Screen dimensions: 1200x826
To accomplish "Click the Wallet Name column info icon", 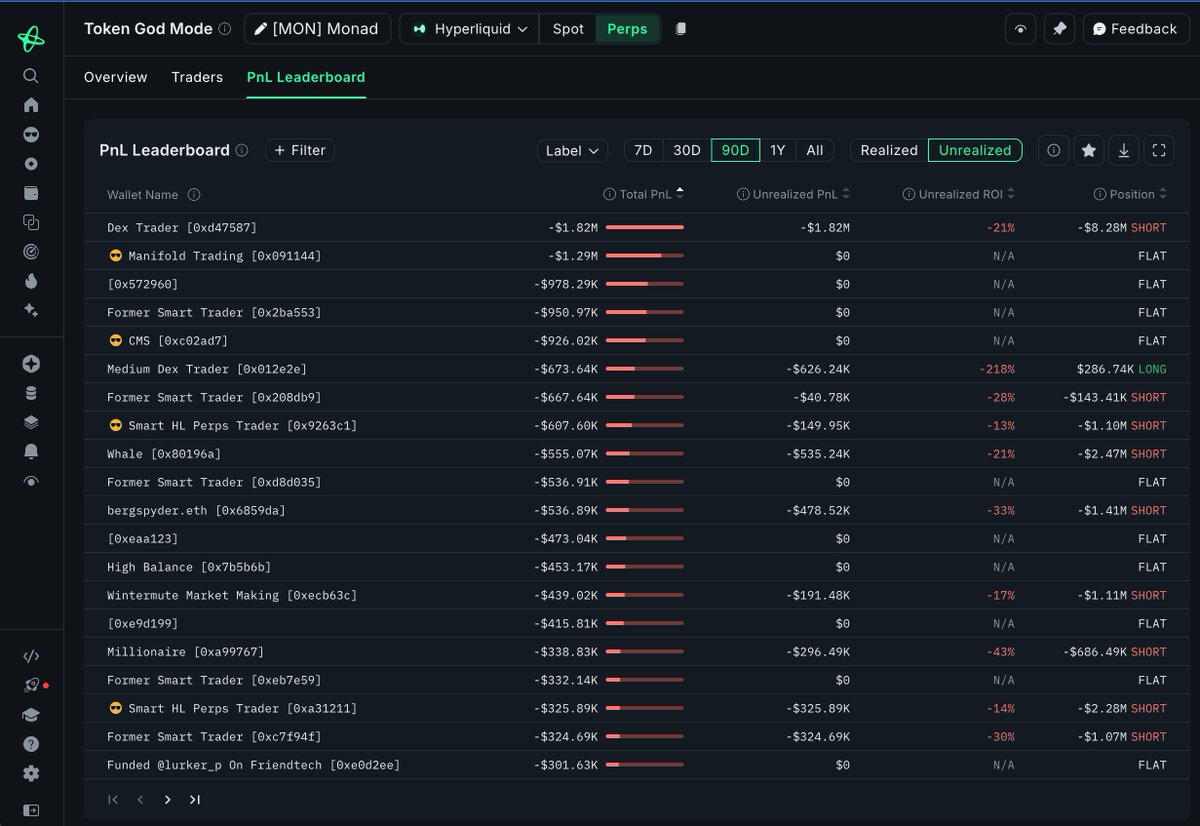I will (x=194, y=195).
